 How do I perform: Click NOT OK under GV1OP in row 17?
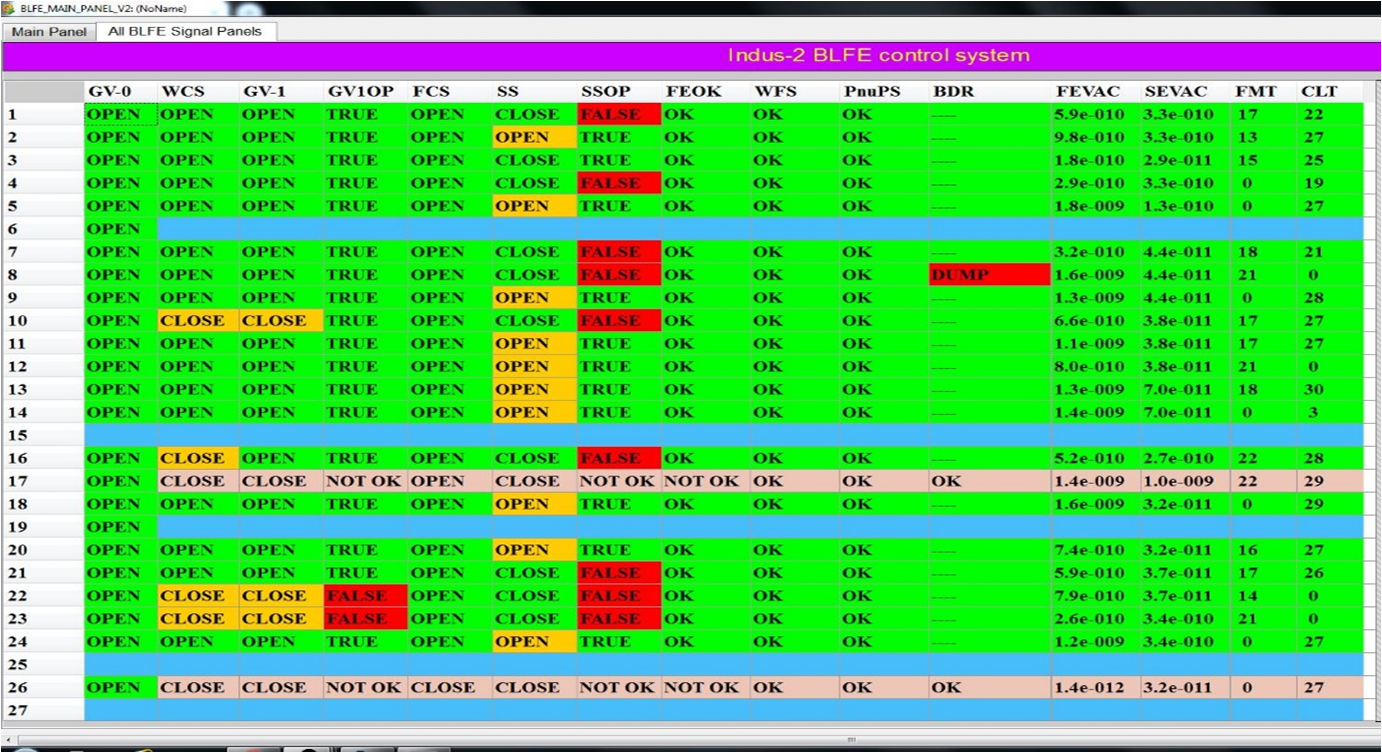tap(366, 481)
